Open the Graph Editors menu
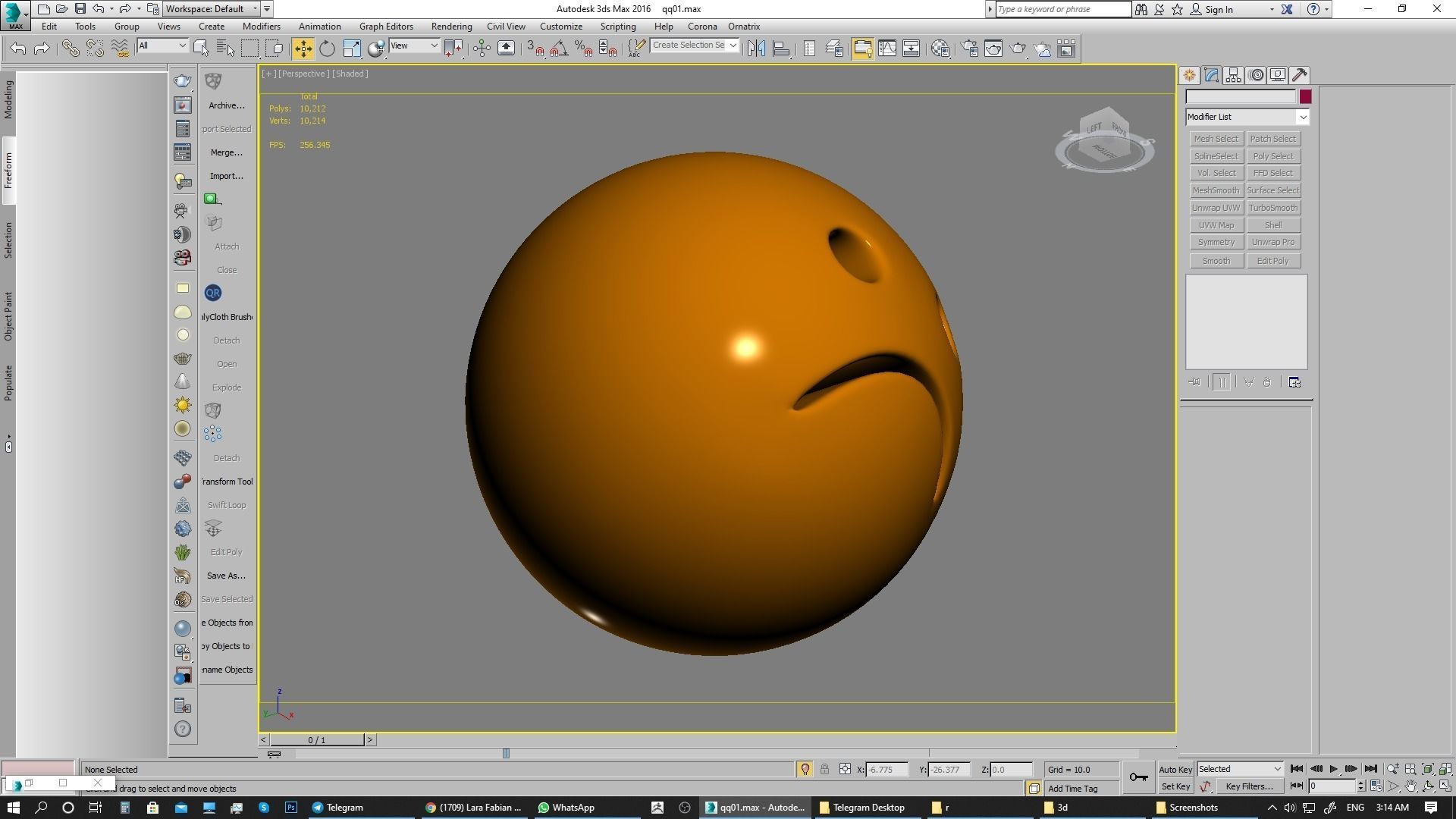Viewport: 1456px width, 819px height. 386,27
